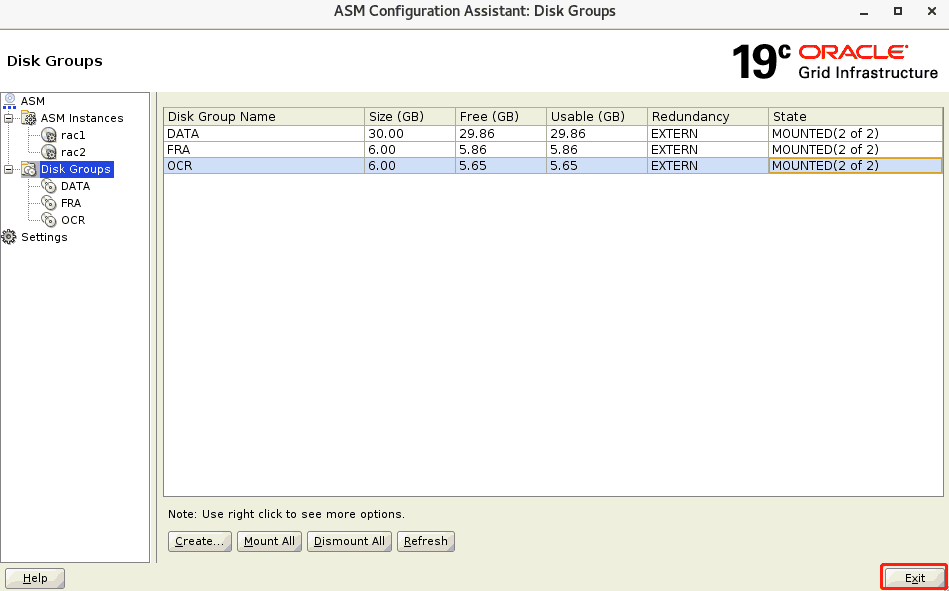Click the 5.65 Free cell of OCR

(x=501, y=165)
